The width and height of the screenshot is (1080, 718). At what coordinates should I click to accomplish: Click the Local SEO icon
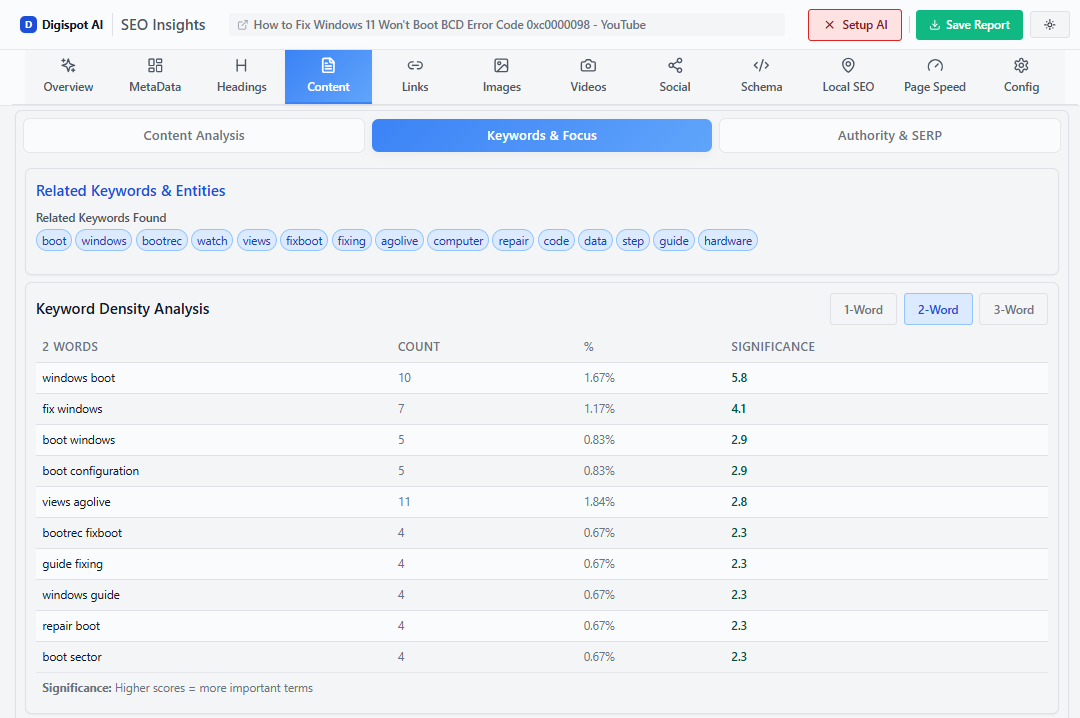848,65
